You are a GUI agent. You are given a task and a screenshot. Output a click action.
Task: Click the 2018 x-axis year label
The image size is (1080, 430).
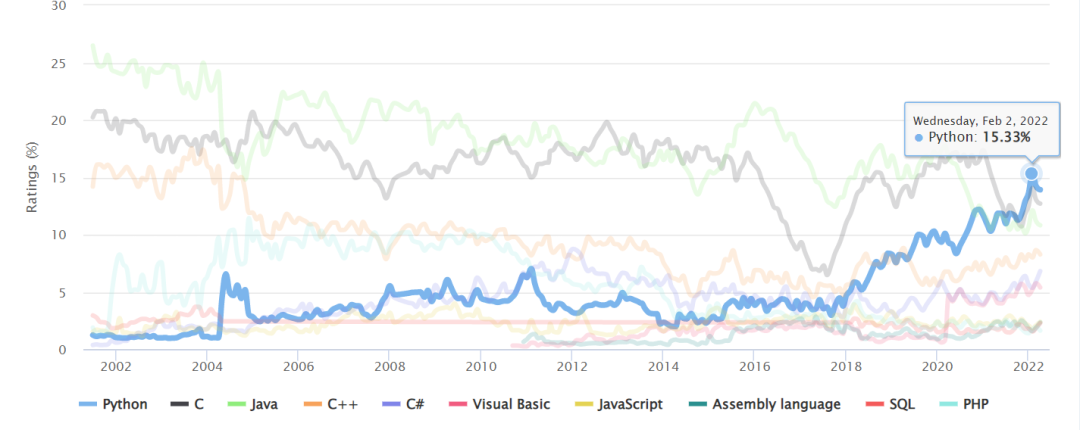(x=846, y=367)
